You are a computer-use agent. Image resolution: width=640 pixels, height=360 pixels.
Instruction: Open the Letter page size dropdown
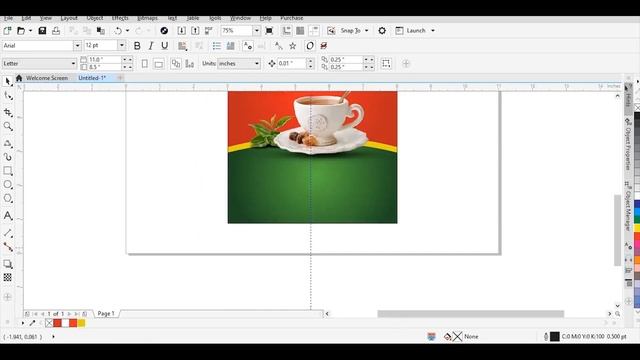73,64
